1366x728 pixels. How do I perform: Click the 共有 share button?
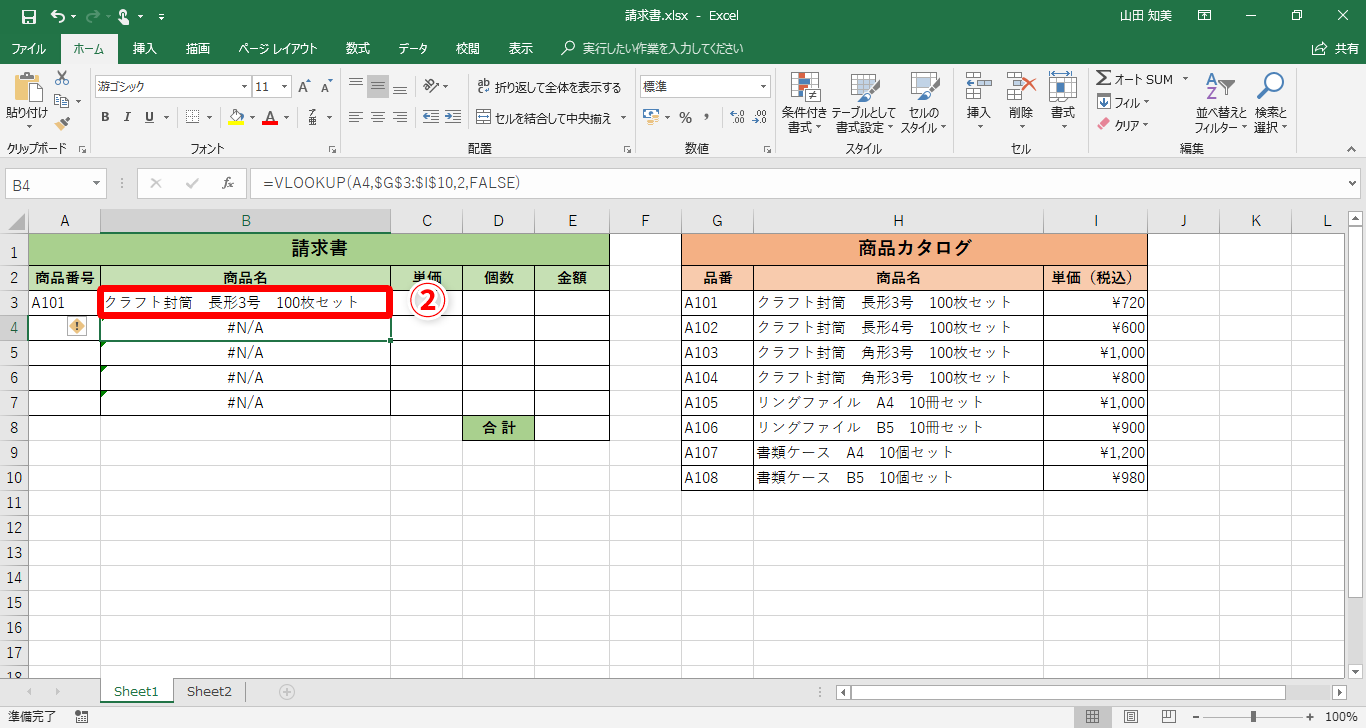coord(1336,48)
